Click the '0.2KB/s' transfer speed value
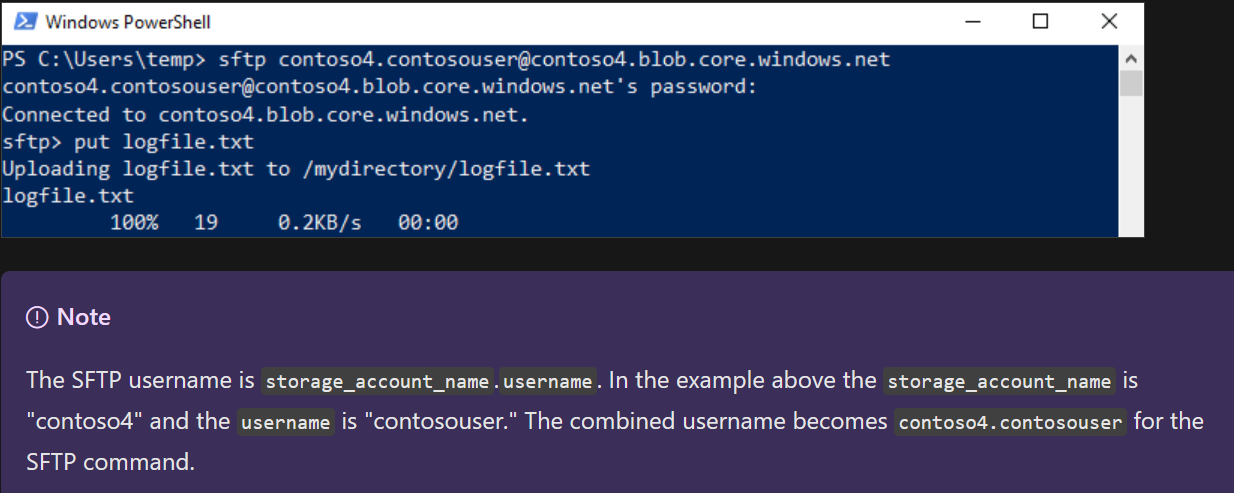1234x493 pixels. (319, 222)
